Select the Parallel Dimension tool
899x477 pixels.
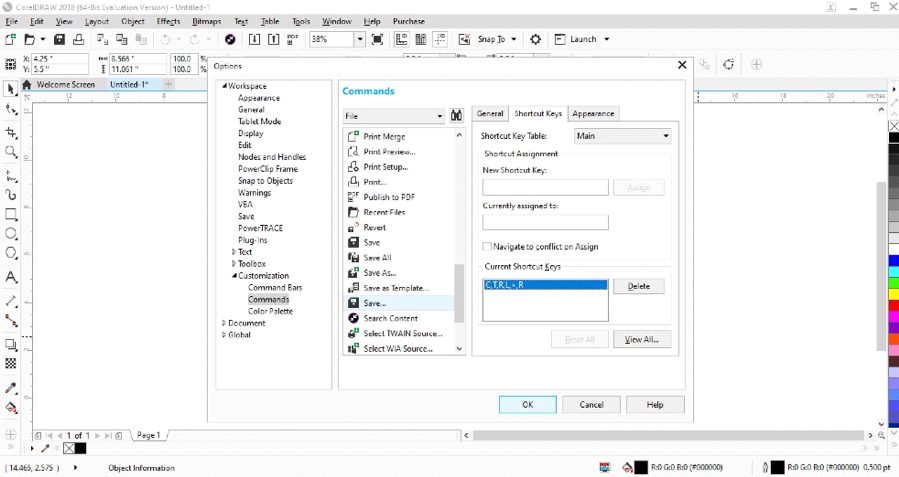coord(10,300)
